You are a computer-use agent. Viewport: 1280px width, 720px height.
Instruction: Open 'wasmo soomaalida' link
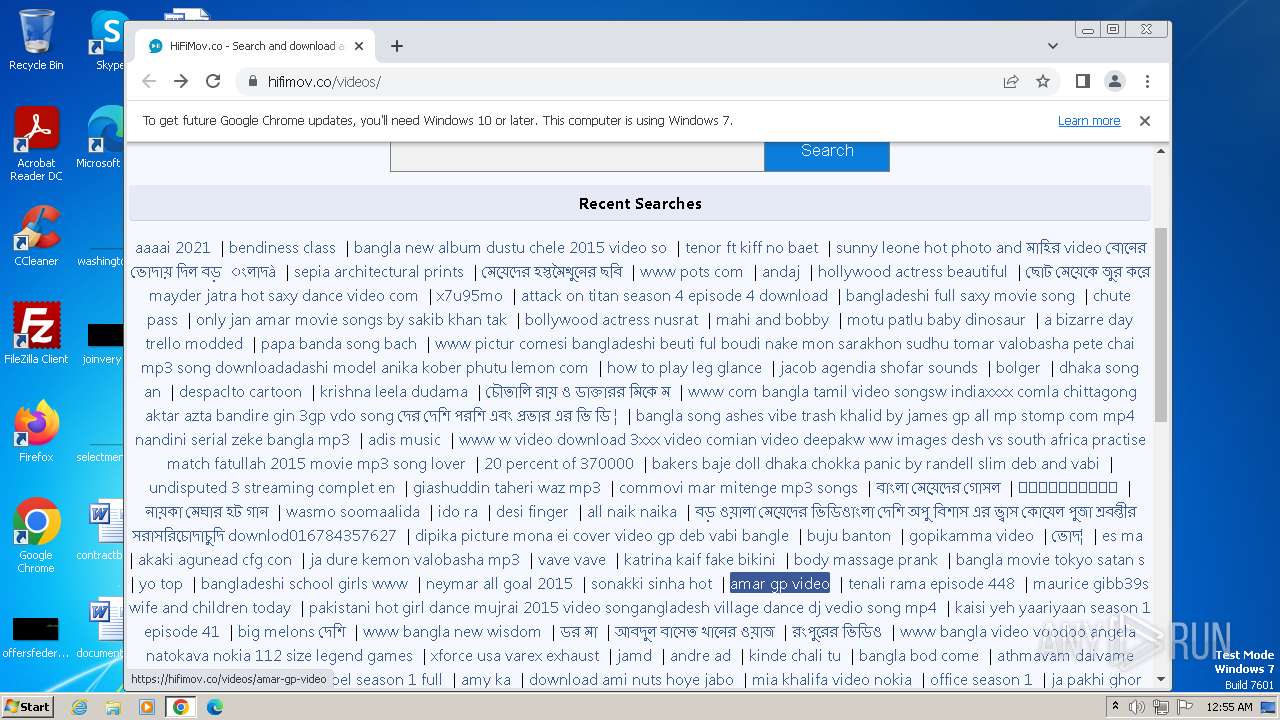click(x=353, y=512)
